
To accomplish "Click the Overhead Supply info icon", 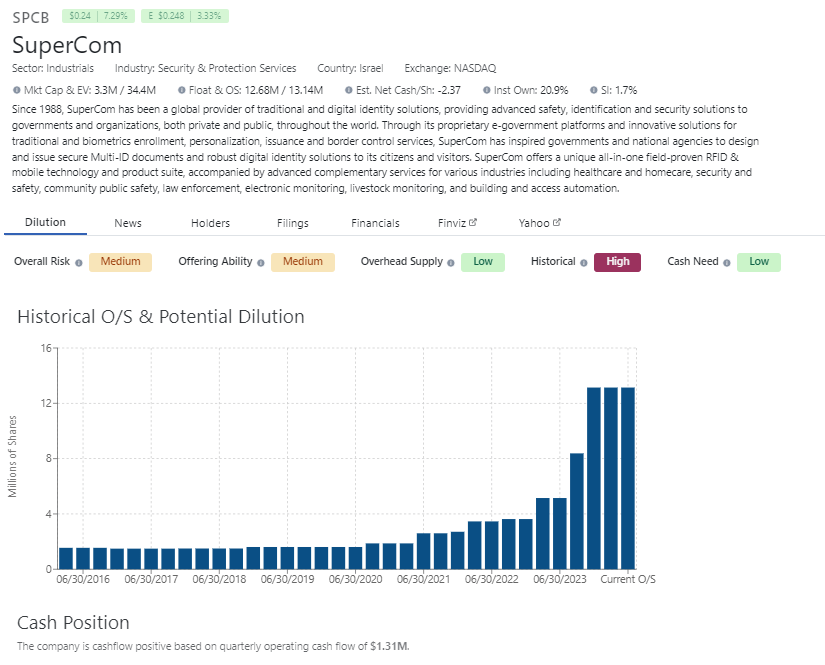I will click(x=449, y=262).
